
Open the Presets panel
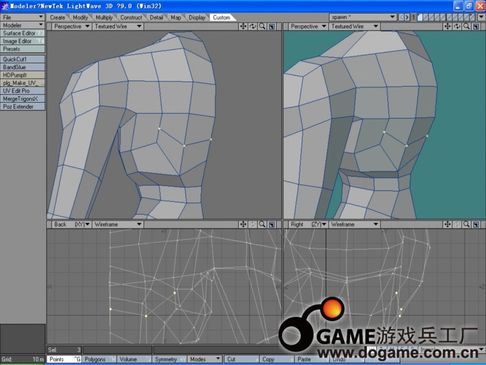(x=23, y=49)
